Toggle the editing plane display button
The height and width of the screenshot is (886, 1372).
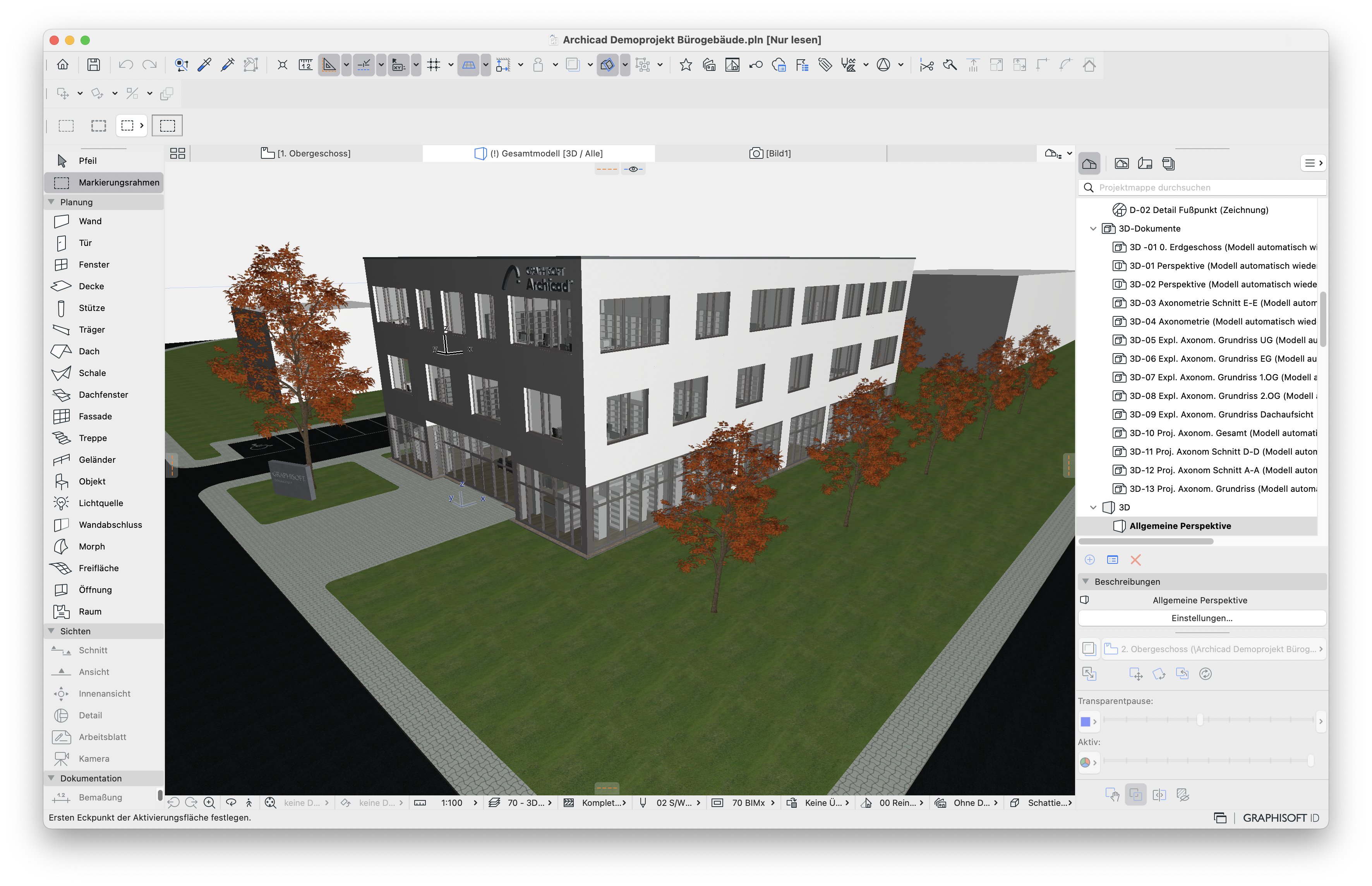click(x=469, y=65)
